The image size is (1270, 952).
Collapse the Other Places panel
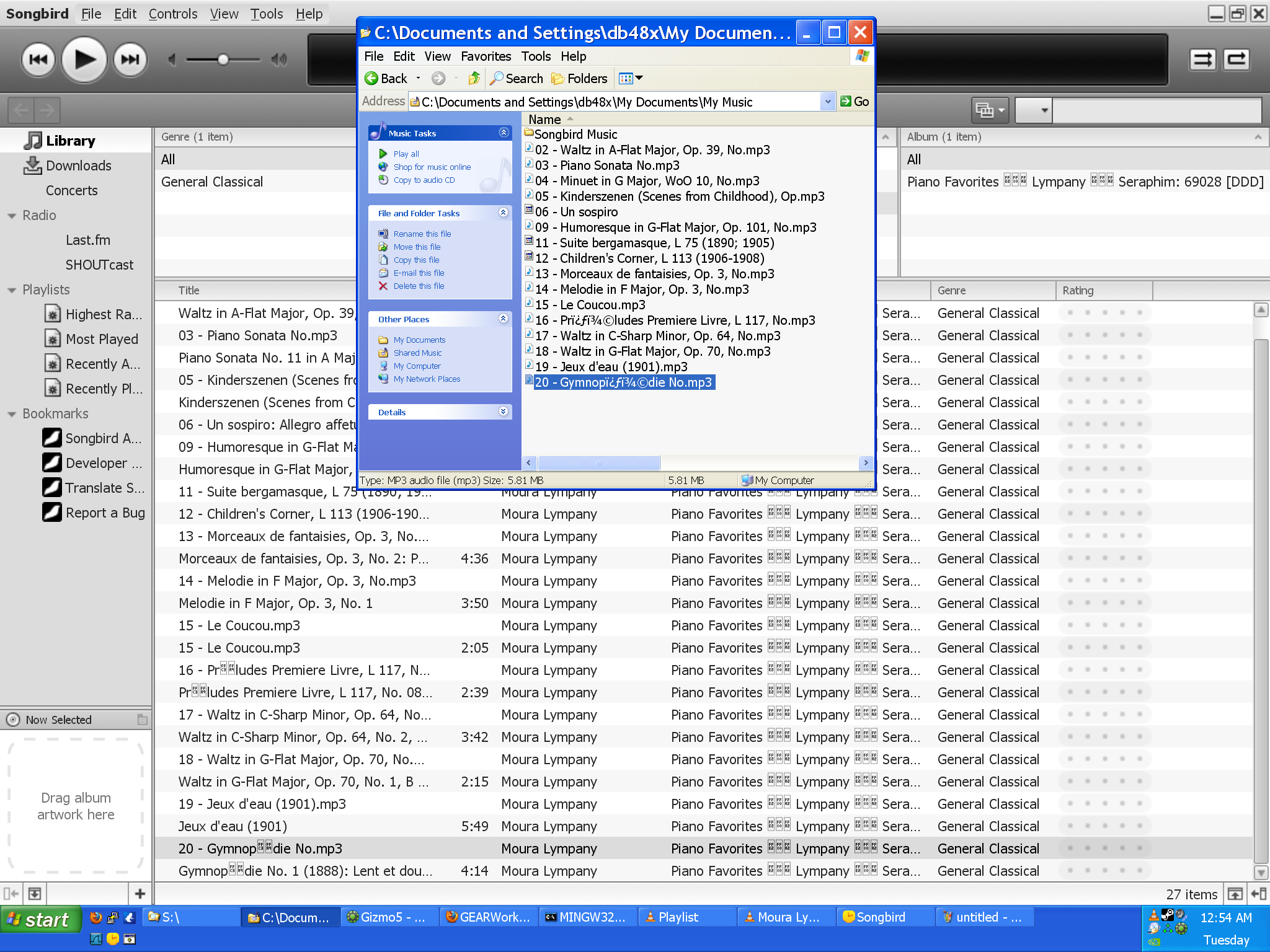coord(504,319)
